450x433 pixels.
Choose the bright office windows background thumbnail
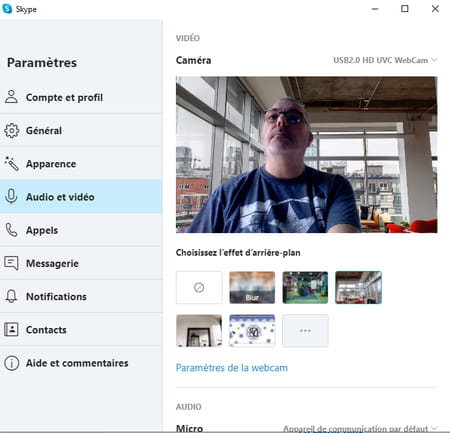[x=358, y=287]
